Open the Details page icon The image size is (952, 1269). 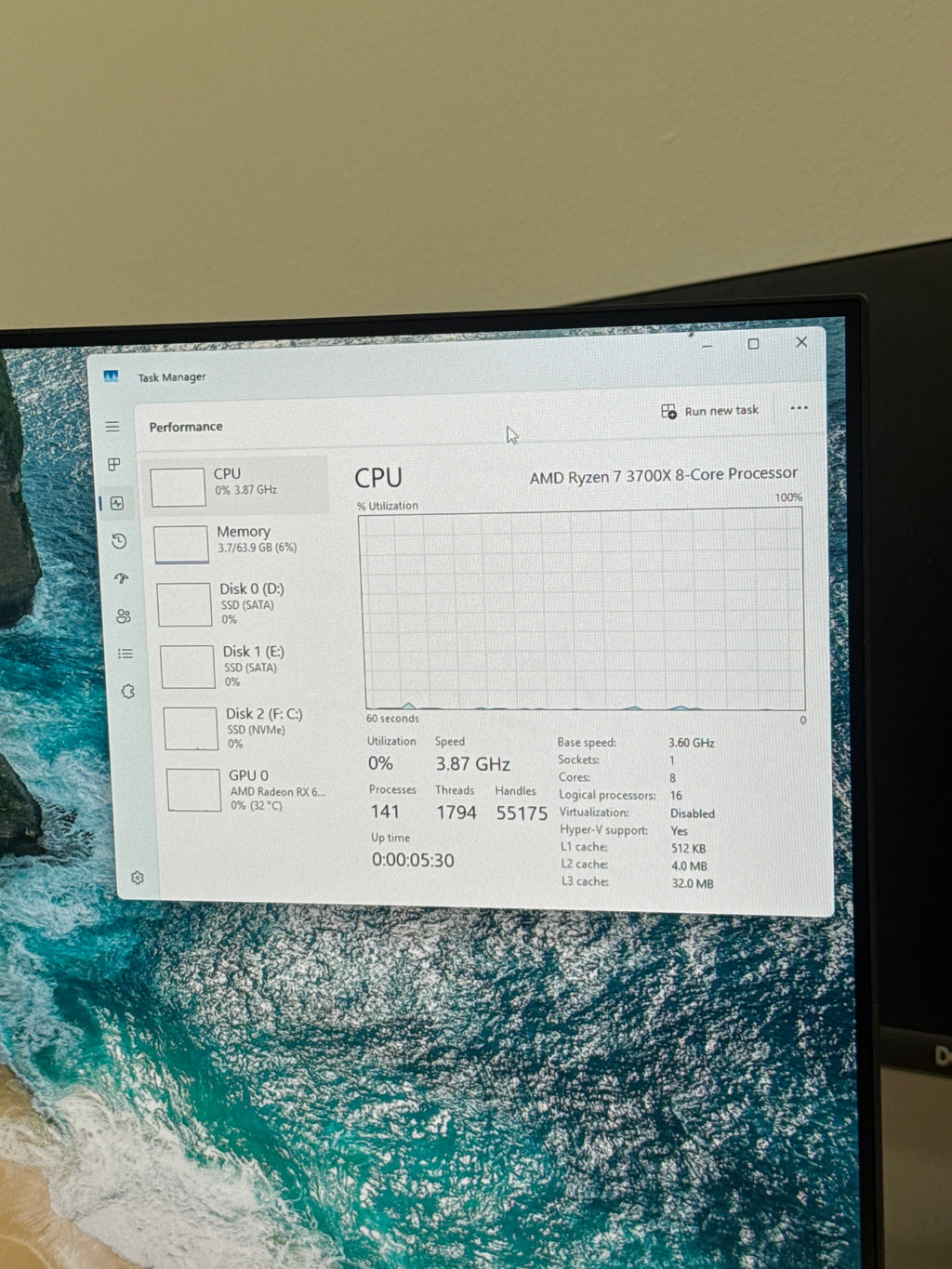(126, 654)
